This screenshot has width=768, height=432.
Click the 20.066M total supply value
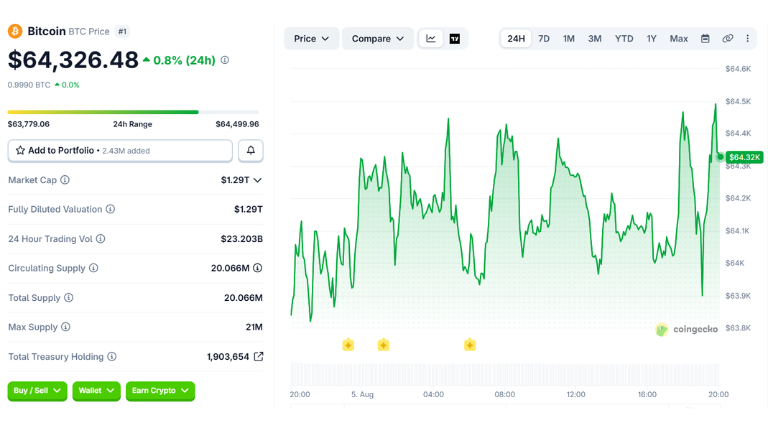243,298
